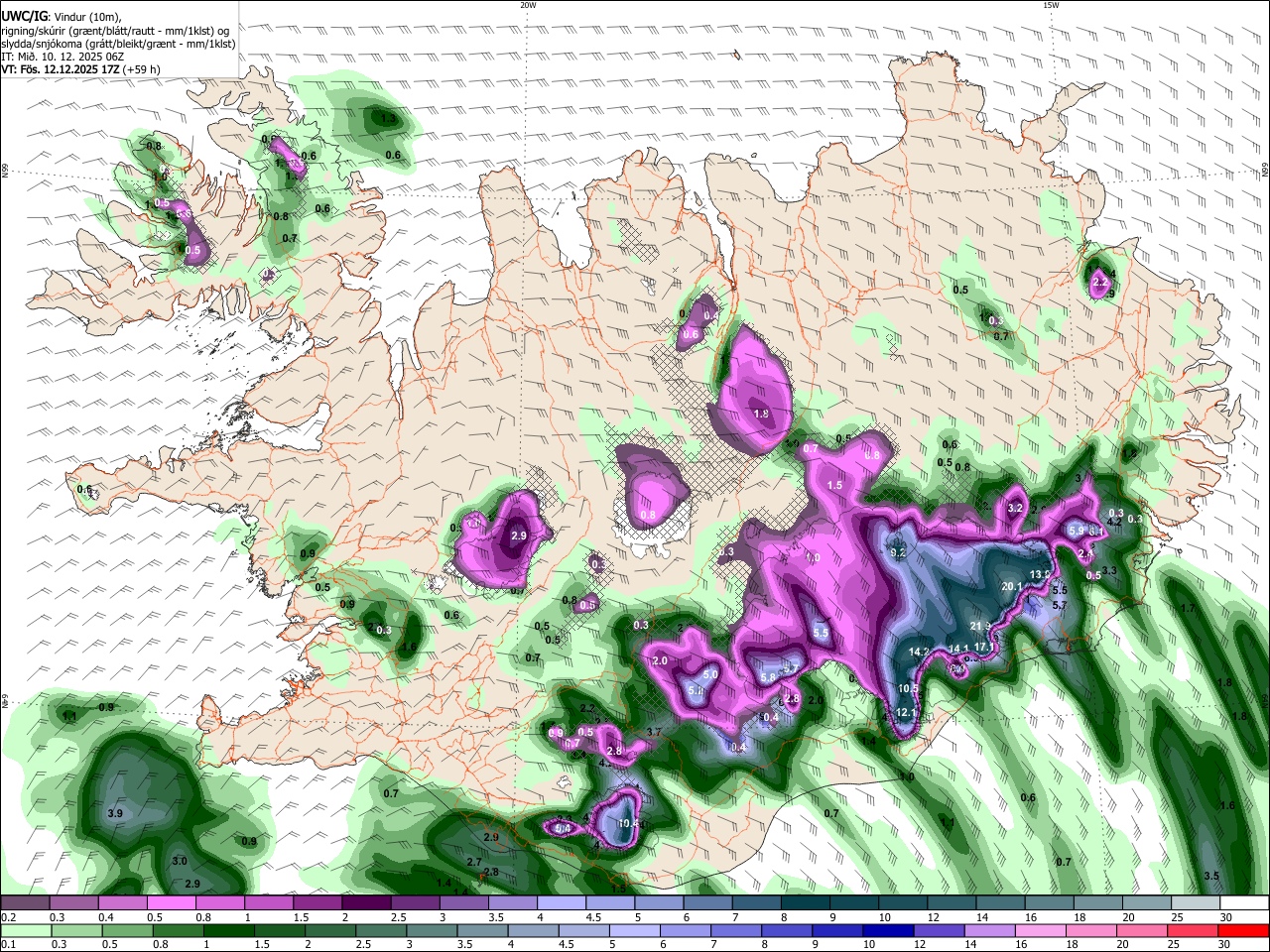The width and height of the screenshot is (1270, 952).
Task: Click the 5.9 precipitation value in the east
Action: pyautogui.click(x=1076, y=531)
